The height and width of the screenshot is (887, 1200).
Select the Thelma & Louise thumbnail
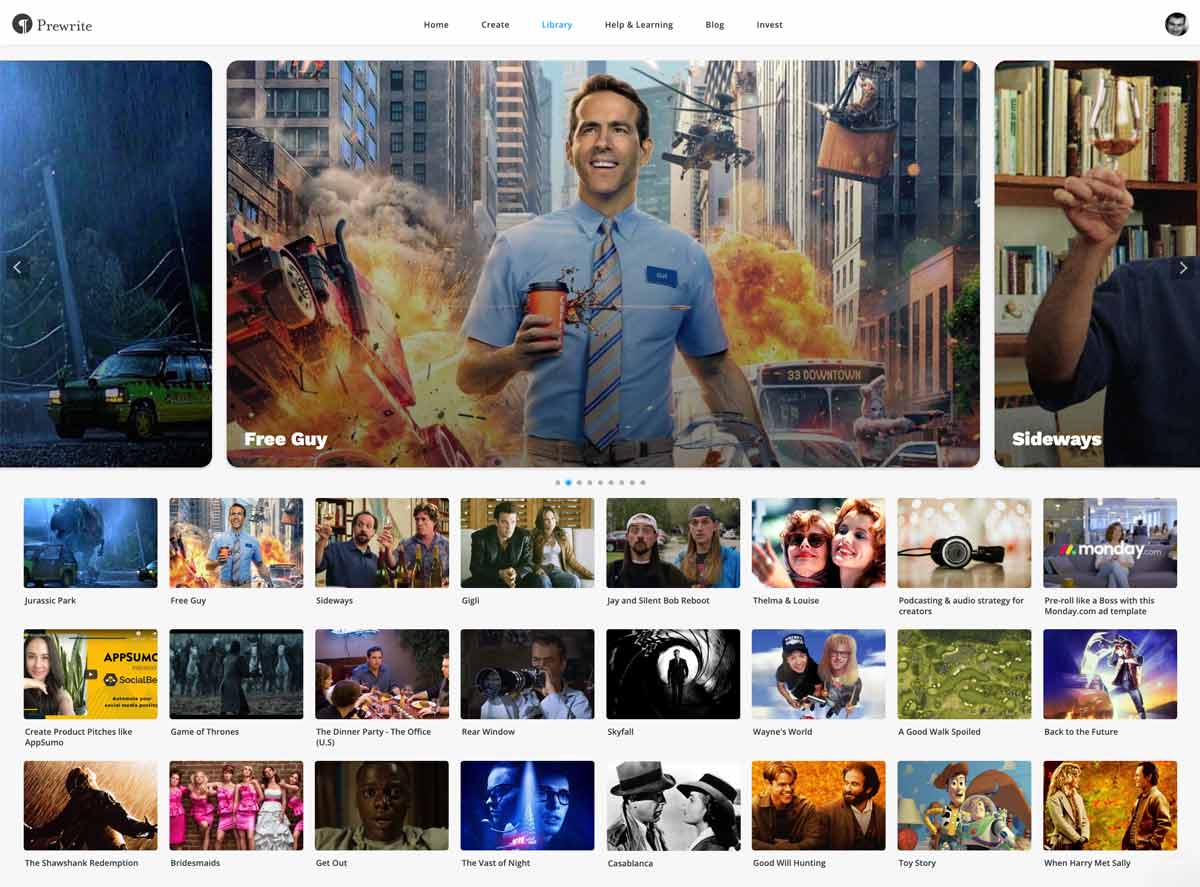pos(818,543)
